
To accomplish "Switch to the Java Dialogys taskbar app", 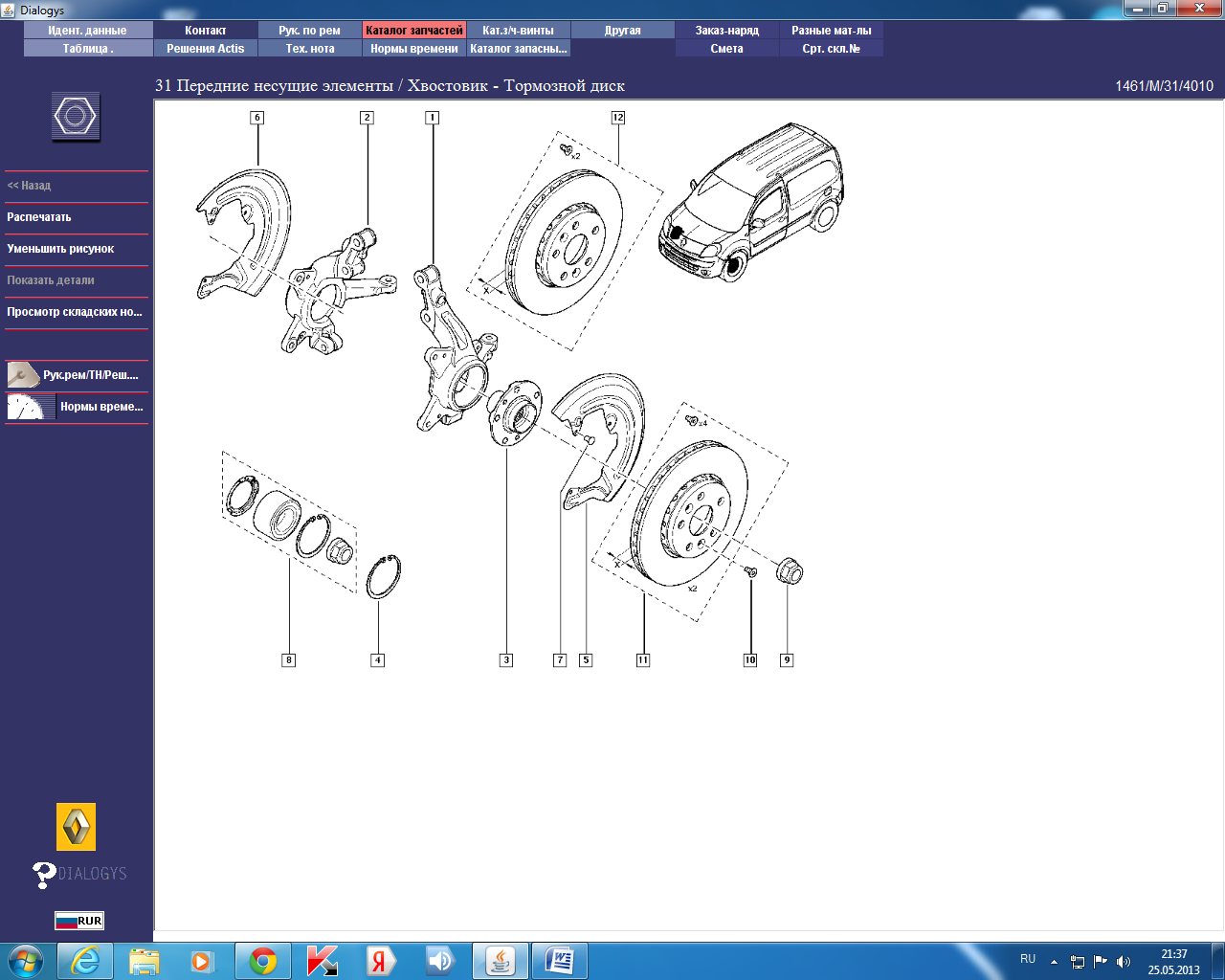I will coord(501,961).
